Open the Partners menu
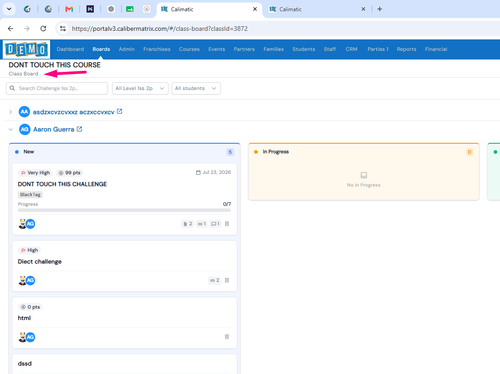This screenshot has width=500, height=374. (244, 49)
